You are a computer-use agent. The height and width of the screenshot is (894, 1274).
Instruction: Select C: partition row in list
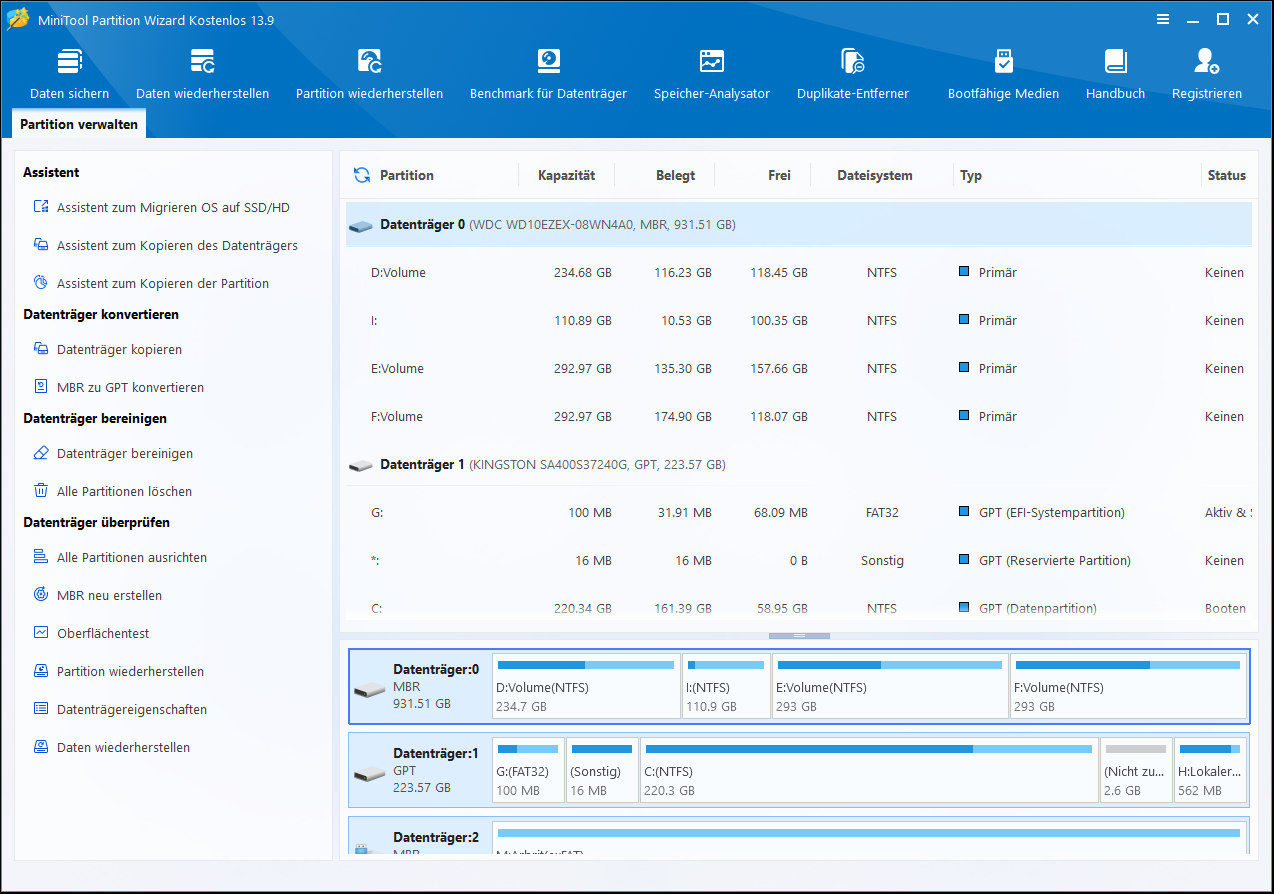click(x=798, y=607)
